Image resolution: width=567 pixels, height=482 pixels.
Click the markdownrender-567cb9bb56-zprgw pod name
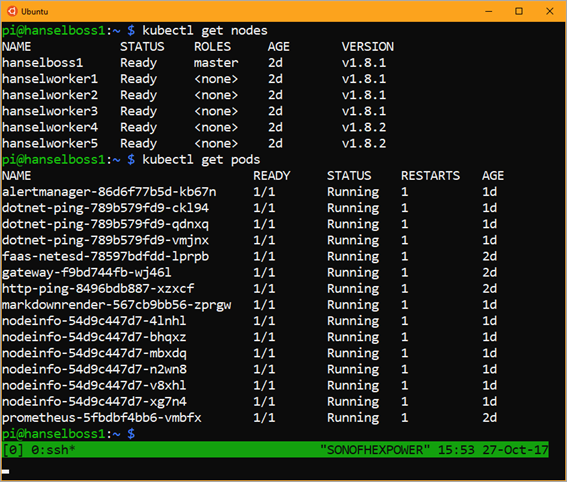point(117,305)
